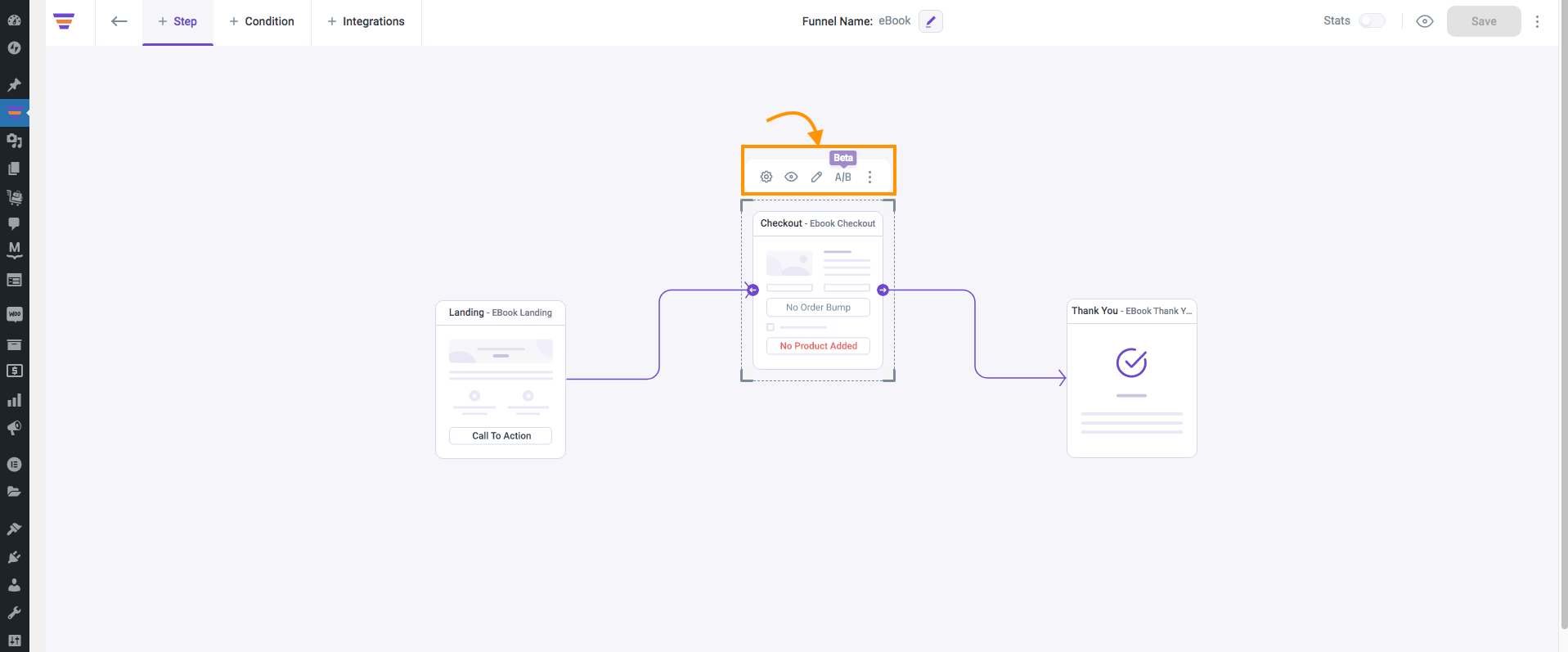Screen dimensions: 1568x652
Task: Select the Step tab
Action: tap(177, 21)
